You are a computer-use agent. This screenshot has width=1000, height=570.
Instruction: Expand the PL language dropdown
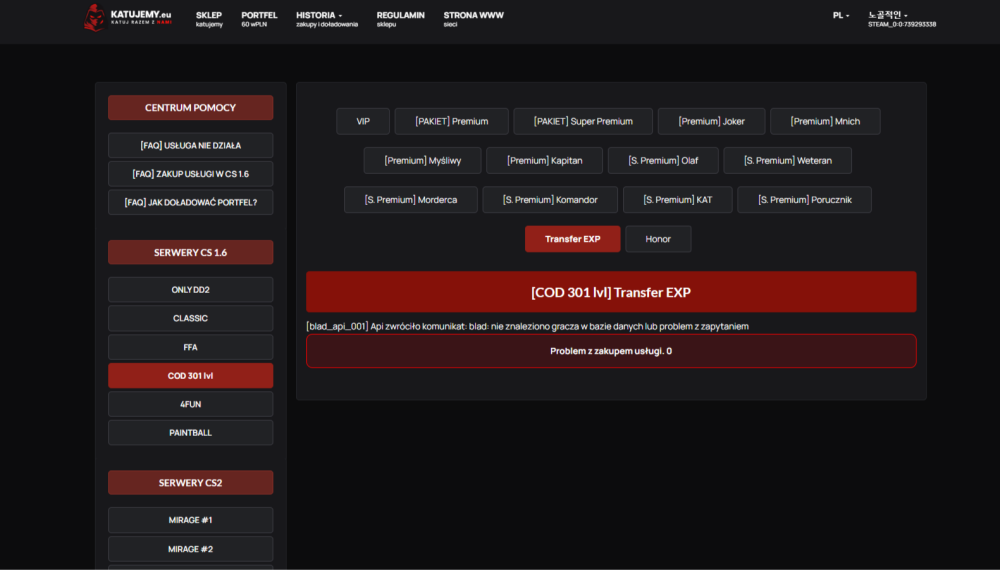coord(841,15)
